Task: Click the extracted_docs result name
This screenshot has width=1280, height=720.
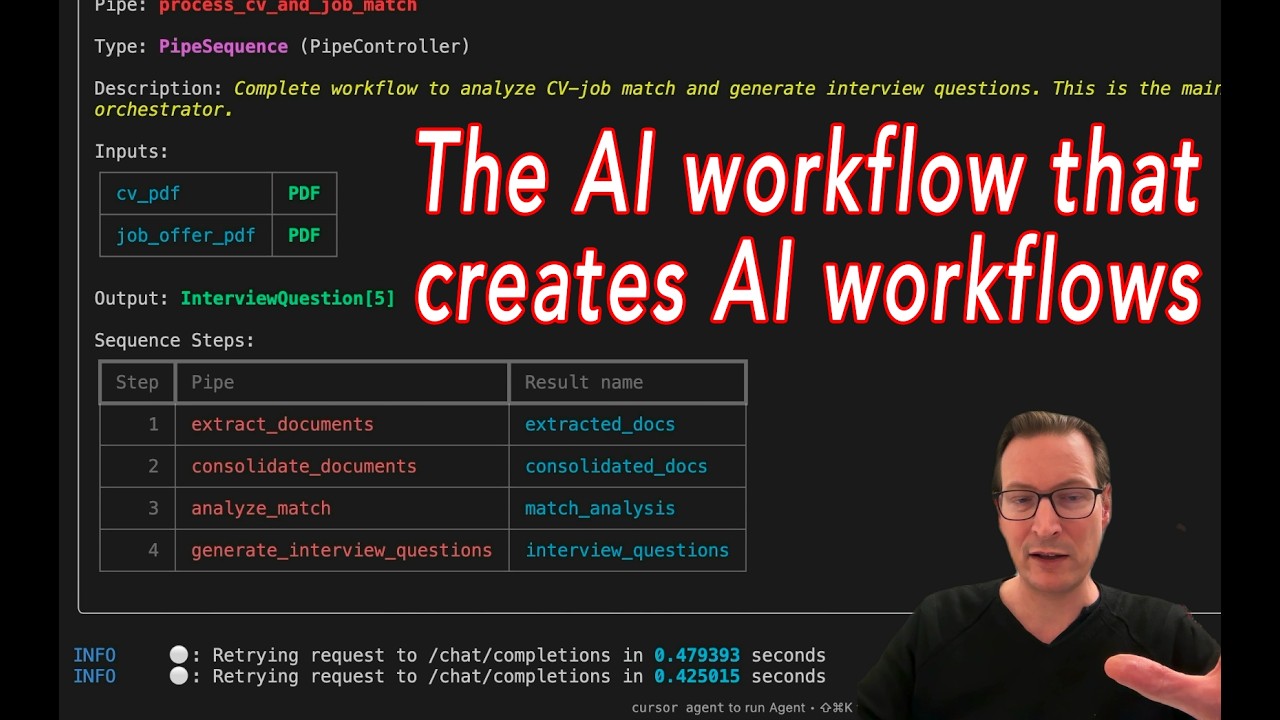Action: pos(600,424)
